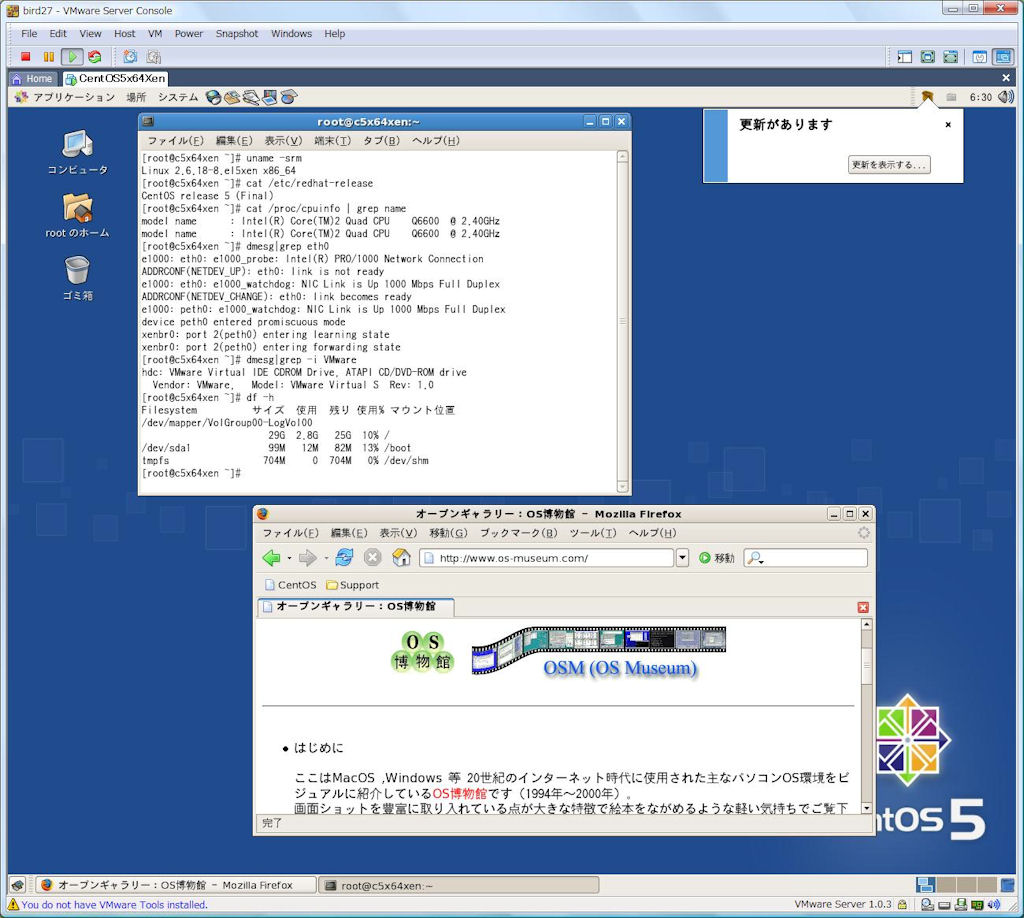
Task: Open the VMware Power menu
Action: pos(189,33)
